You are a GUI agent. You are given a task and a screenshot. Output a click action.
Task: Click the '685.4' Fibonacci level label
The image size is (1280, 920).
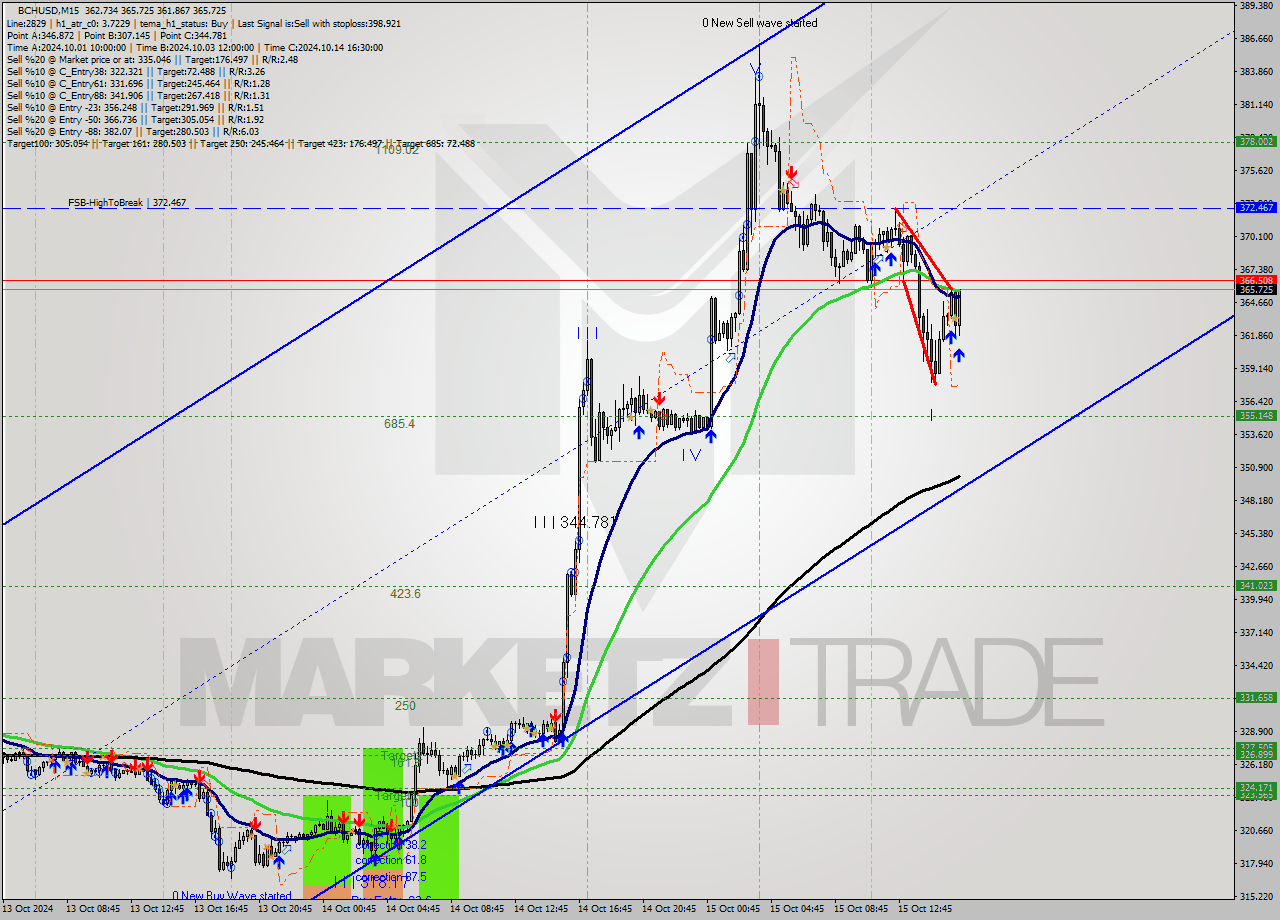tap(399, 424)
